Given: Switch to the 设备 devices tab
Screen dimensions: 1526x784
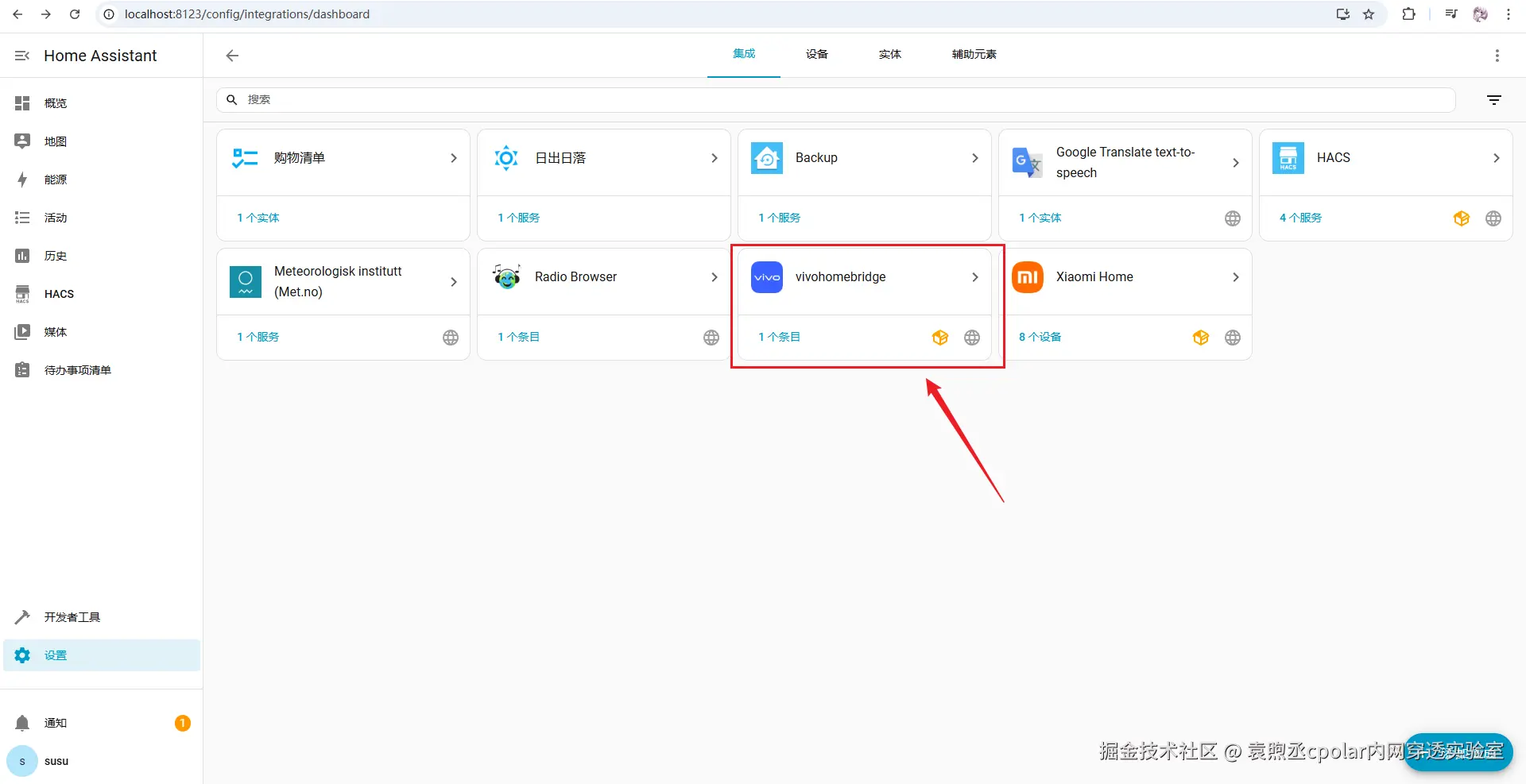Looking at the screenshot, I should click(817, 55).
